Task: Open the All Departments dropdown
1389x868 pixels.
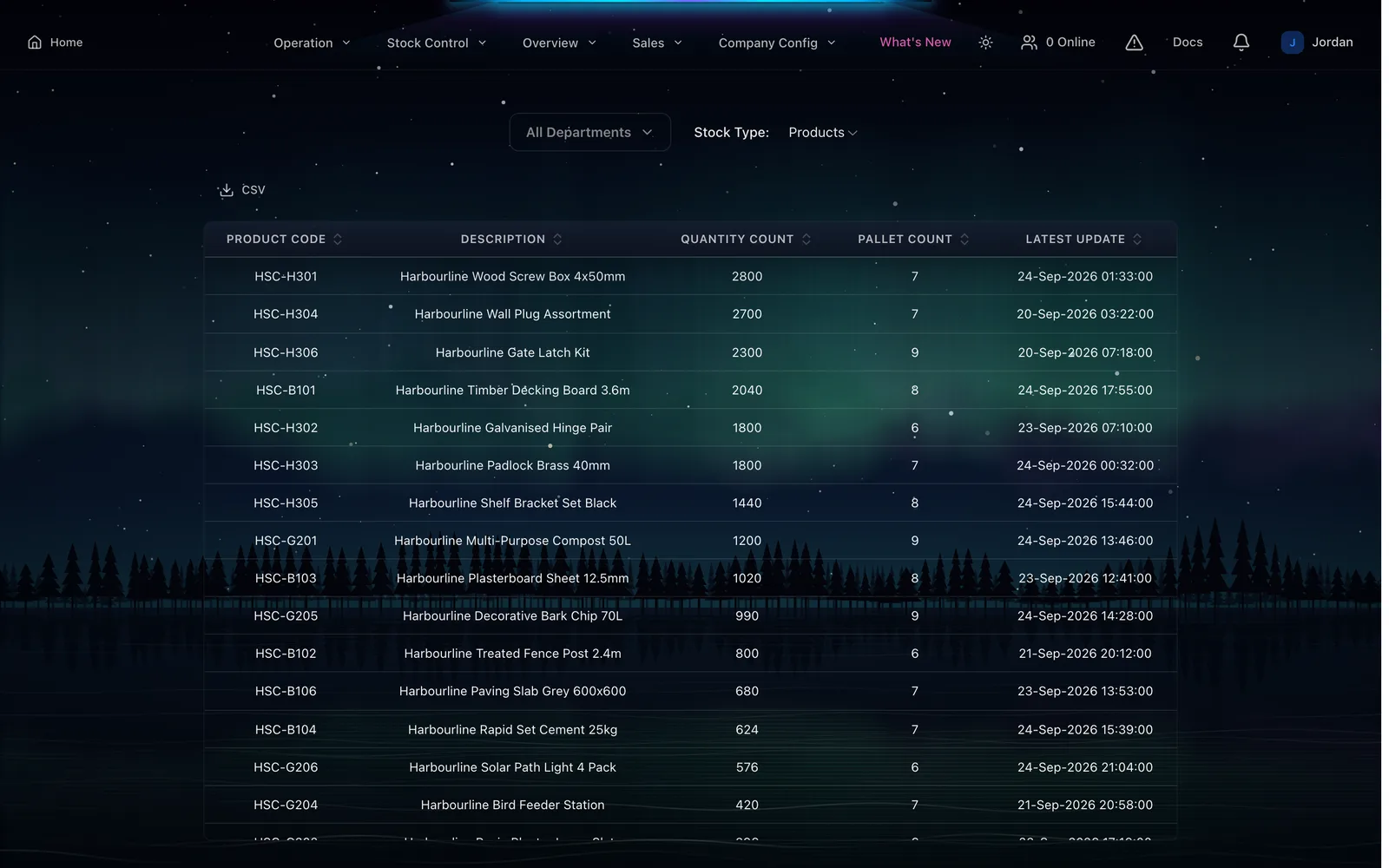Action: [589, 132]
